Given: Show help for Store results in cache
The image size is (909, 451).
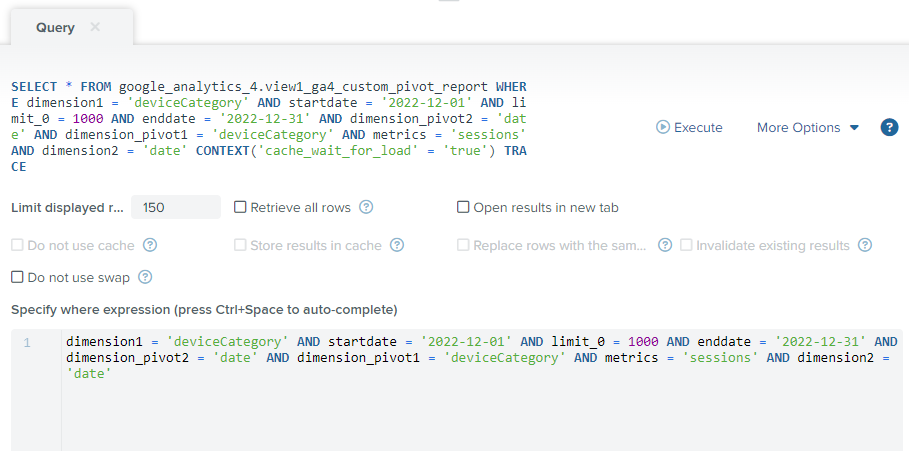Looking at the screenshot, I should pos(397,245).
